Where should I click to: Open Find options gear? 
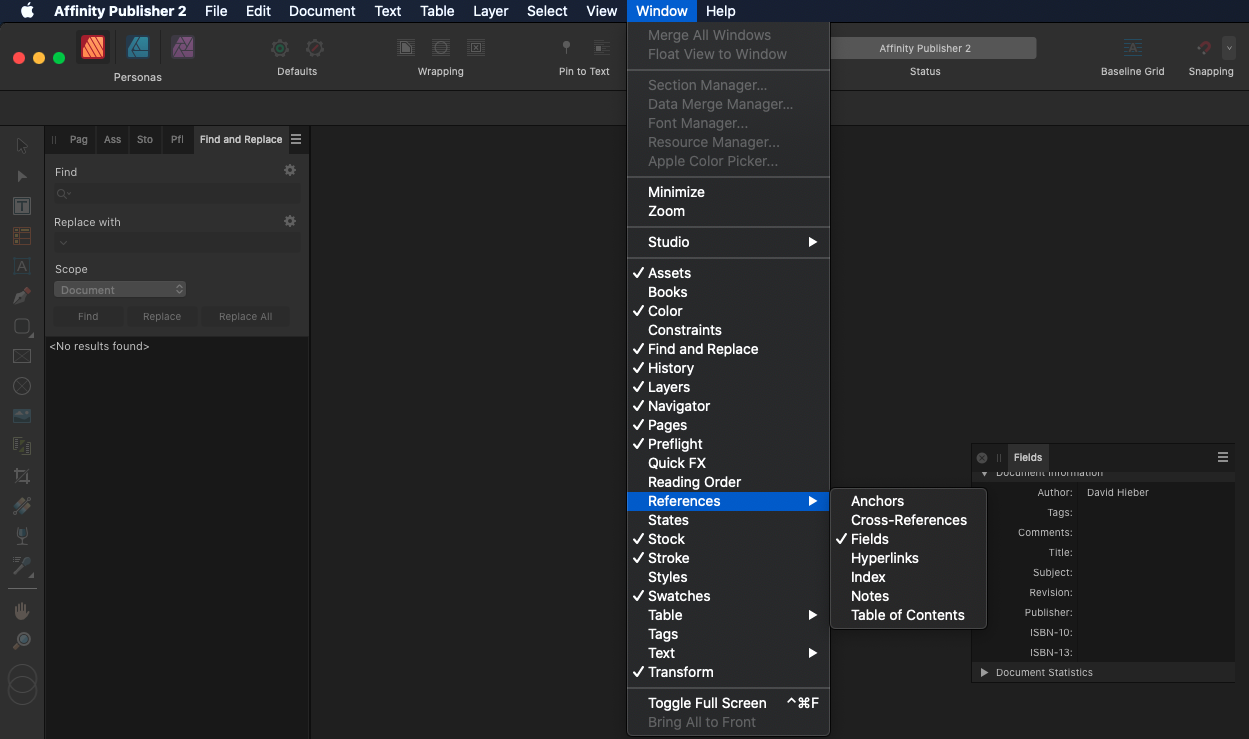tap(290, 171)
